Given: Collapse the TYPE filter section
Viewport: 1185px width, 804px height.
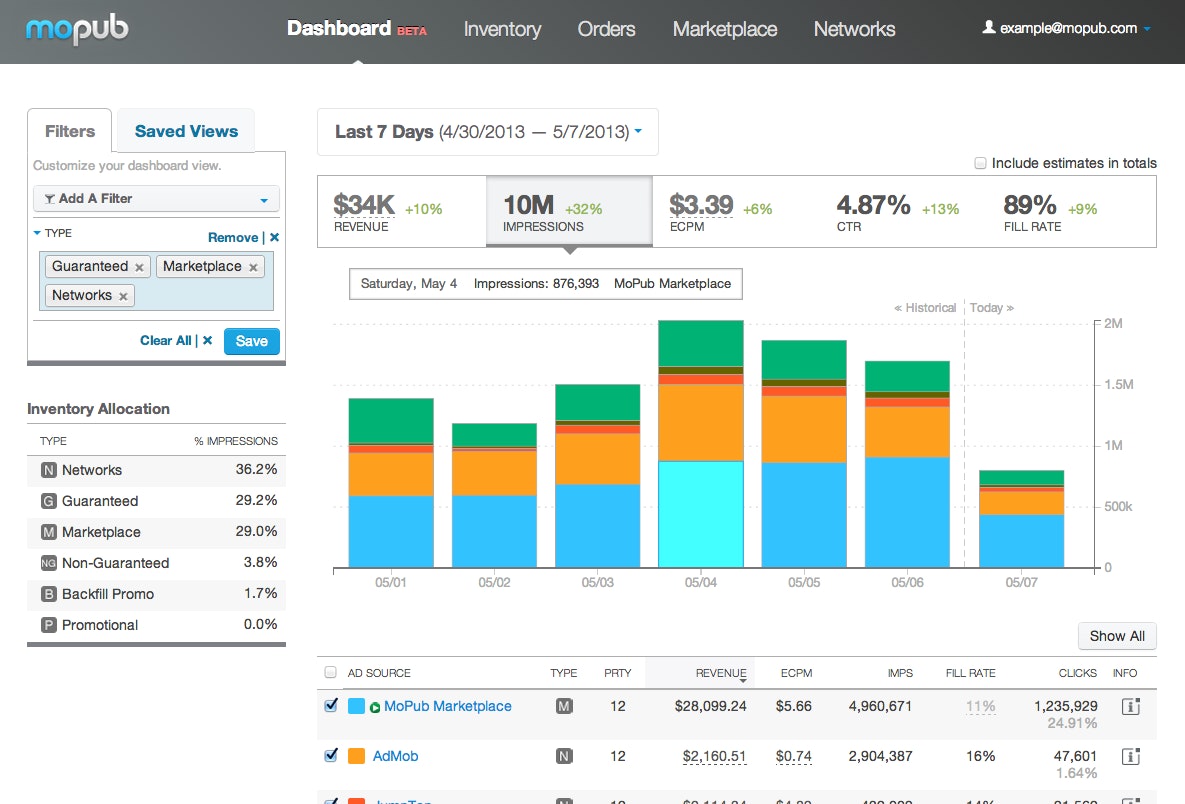Looking at the screenshot, I should click(x=38, y=233).
